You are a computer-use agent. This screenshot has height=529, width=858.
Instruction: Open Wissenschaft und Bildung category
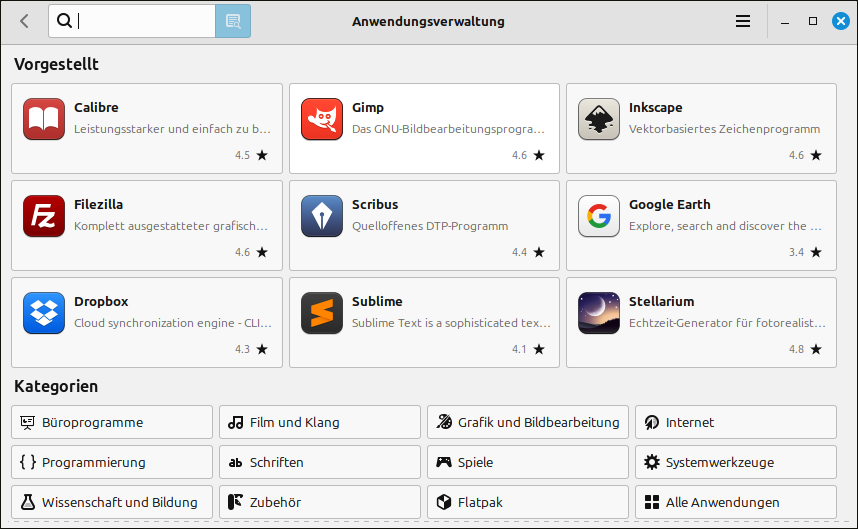pos(112,502)
